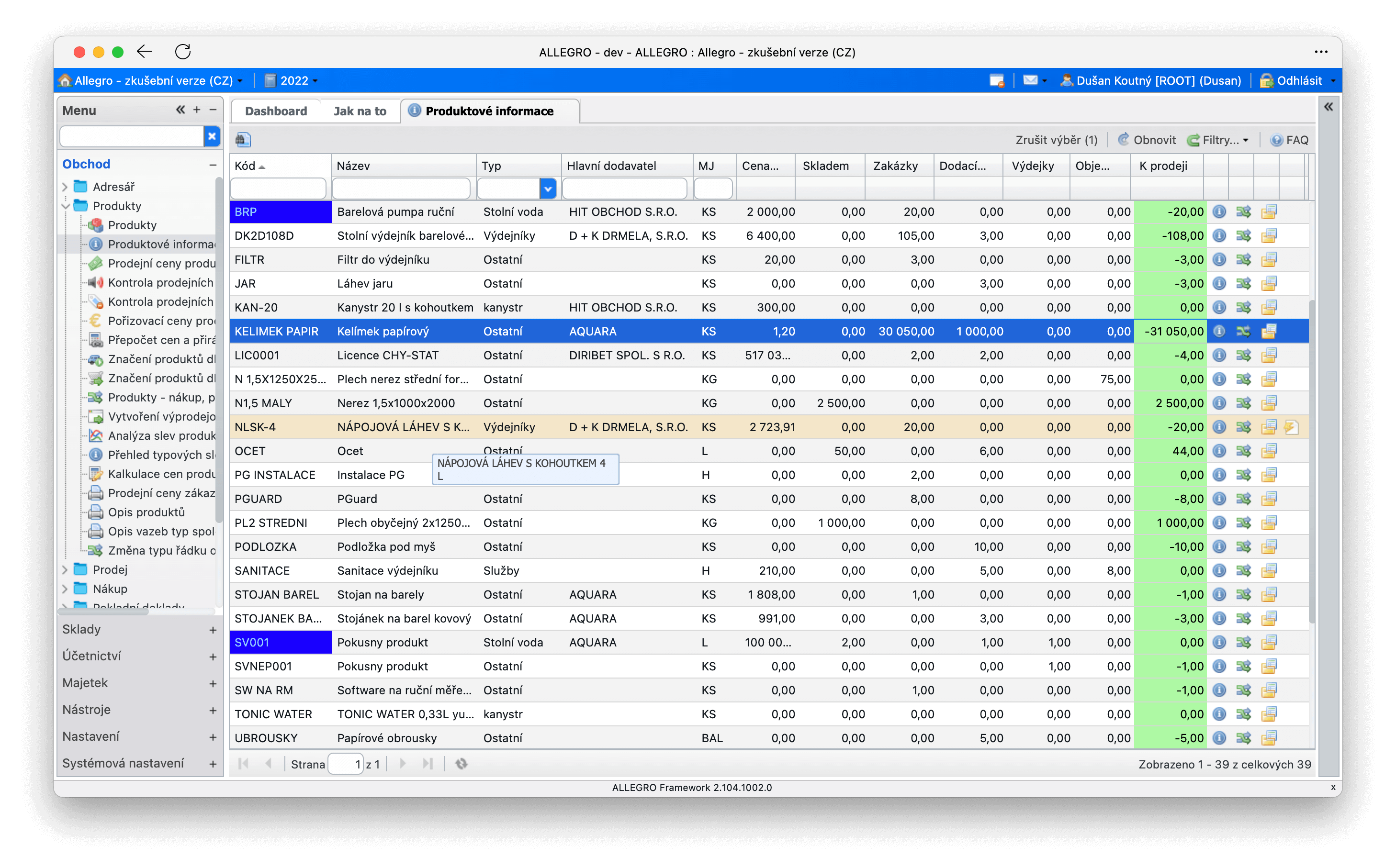Click the note icon in NLSK-4 row
Screen dimensions: 1396x868
click(1291, 427)
